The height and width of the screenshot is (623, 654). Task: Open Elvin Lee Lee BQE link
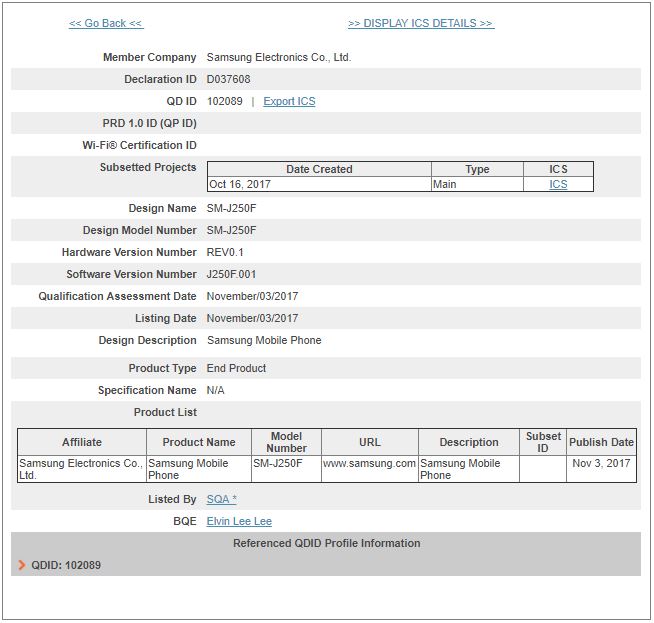tap(239, 521)
